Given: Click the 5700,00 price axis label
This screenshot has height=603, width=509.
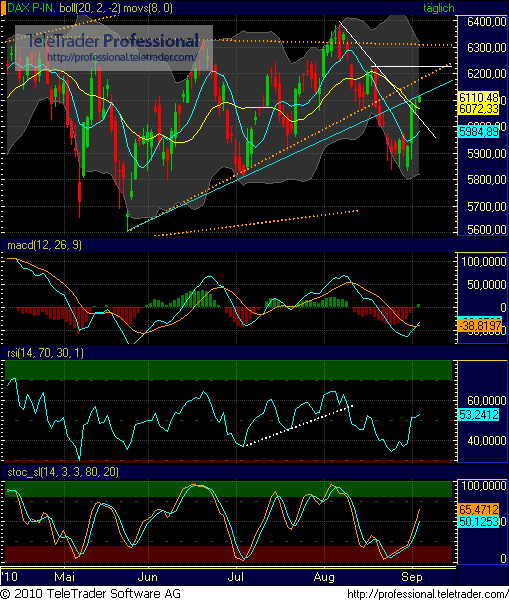Looking at the screenshot, I should pos(486,207).
